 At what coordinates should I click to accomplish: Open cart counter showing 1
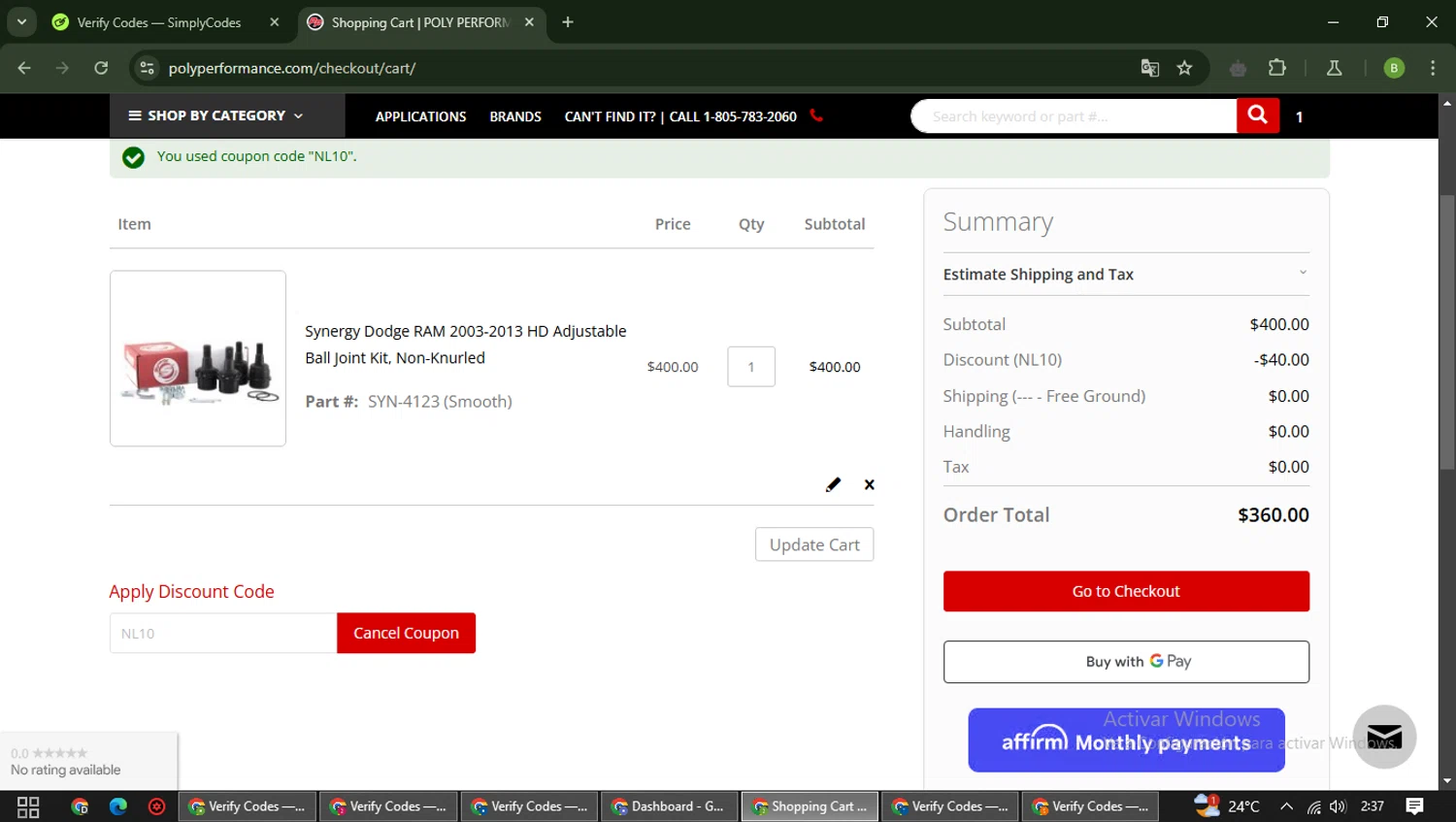(1299, 117)
